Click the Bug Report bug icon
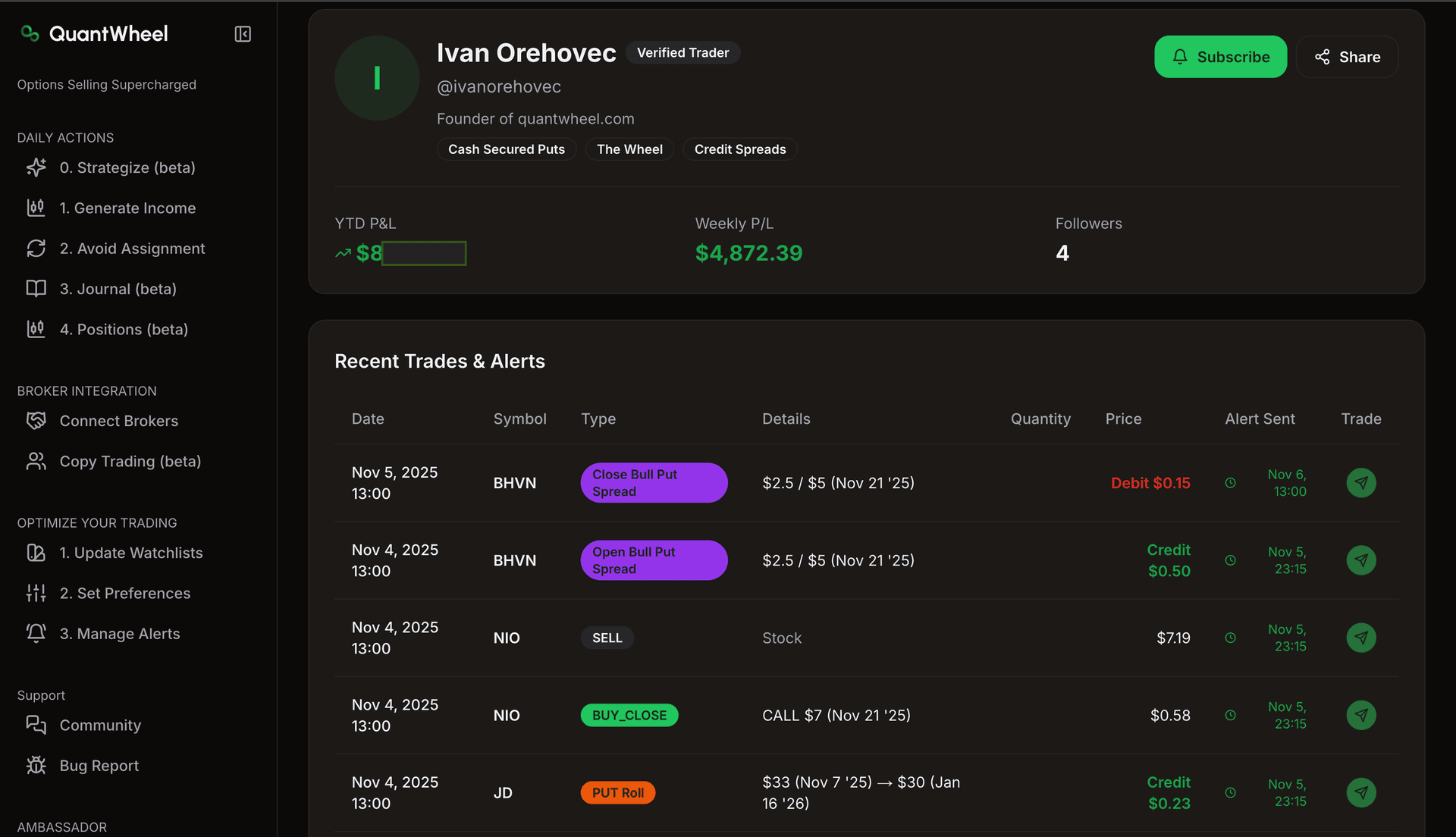 (x=36, y=766)
